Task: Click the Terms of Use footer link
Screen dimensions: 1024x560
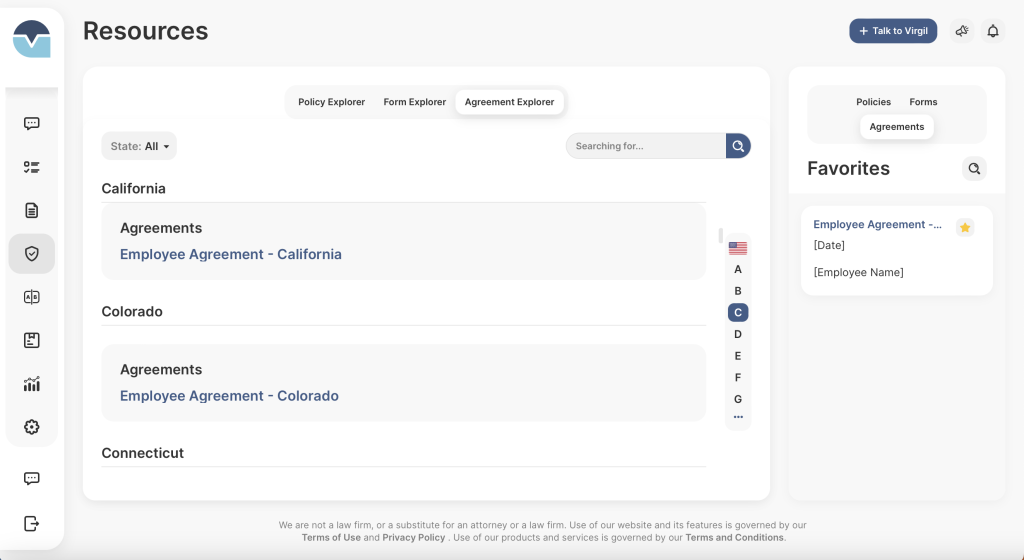Action: (331, 537)
